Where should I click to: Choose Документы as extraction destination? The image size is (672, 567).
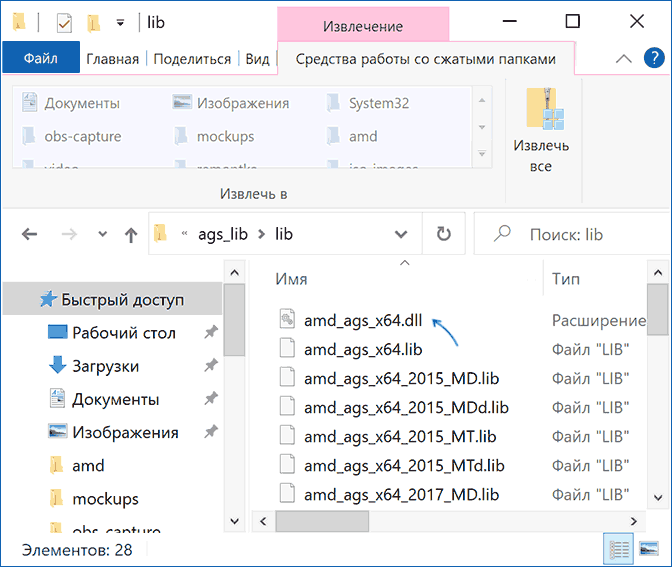pos(71,103)
